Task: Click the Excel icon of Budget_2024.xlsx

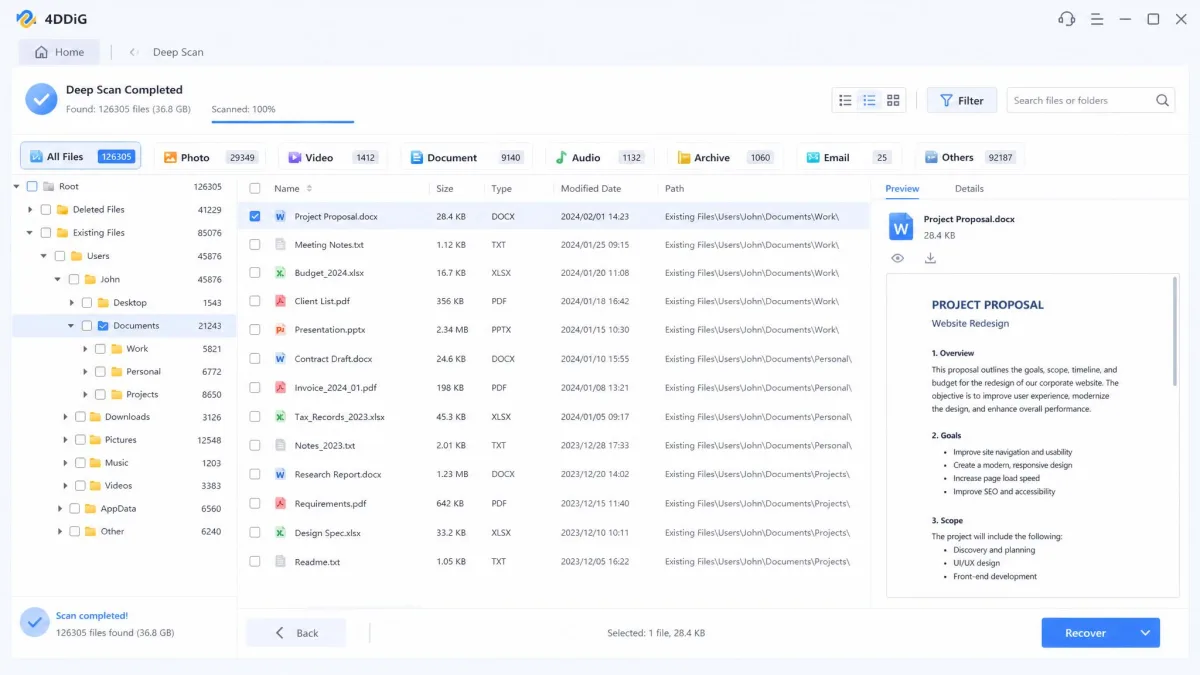Action: tap(281, 272)
